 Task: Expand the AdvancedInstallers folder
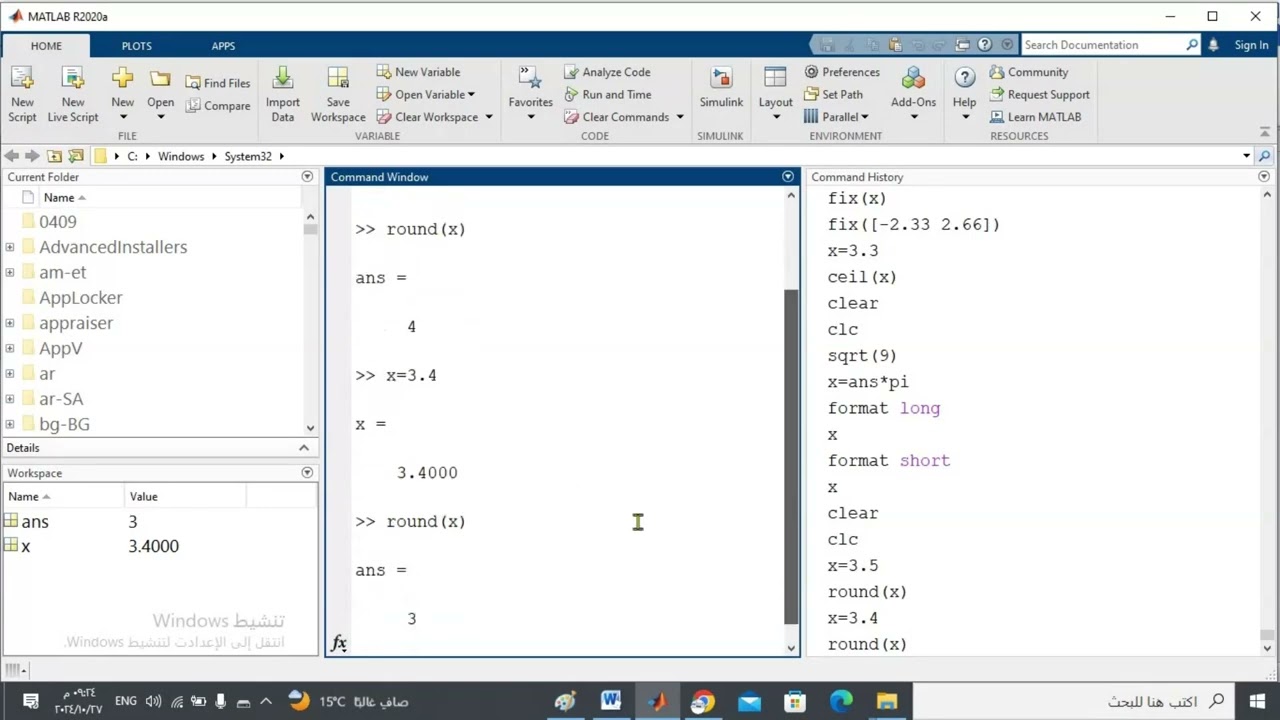(10, 247)
